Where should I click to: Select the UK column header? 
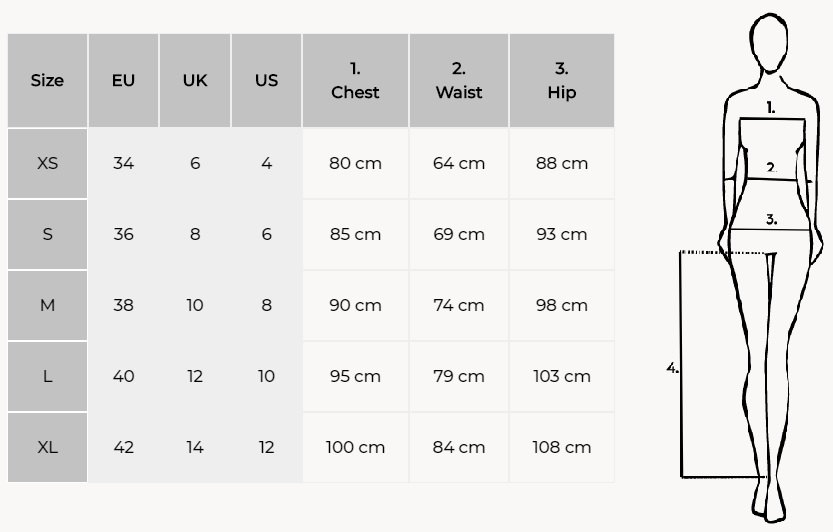[x=195, y=81]
